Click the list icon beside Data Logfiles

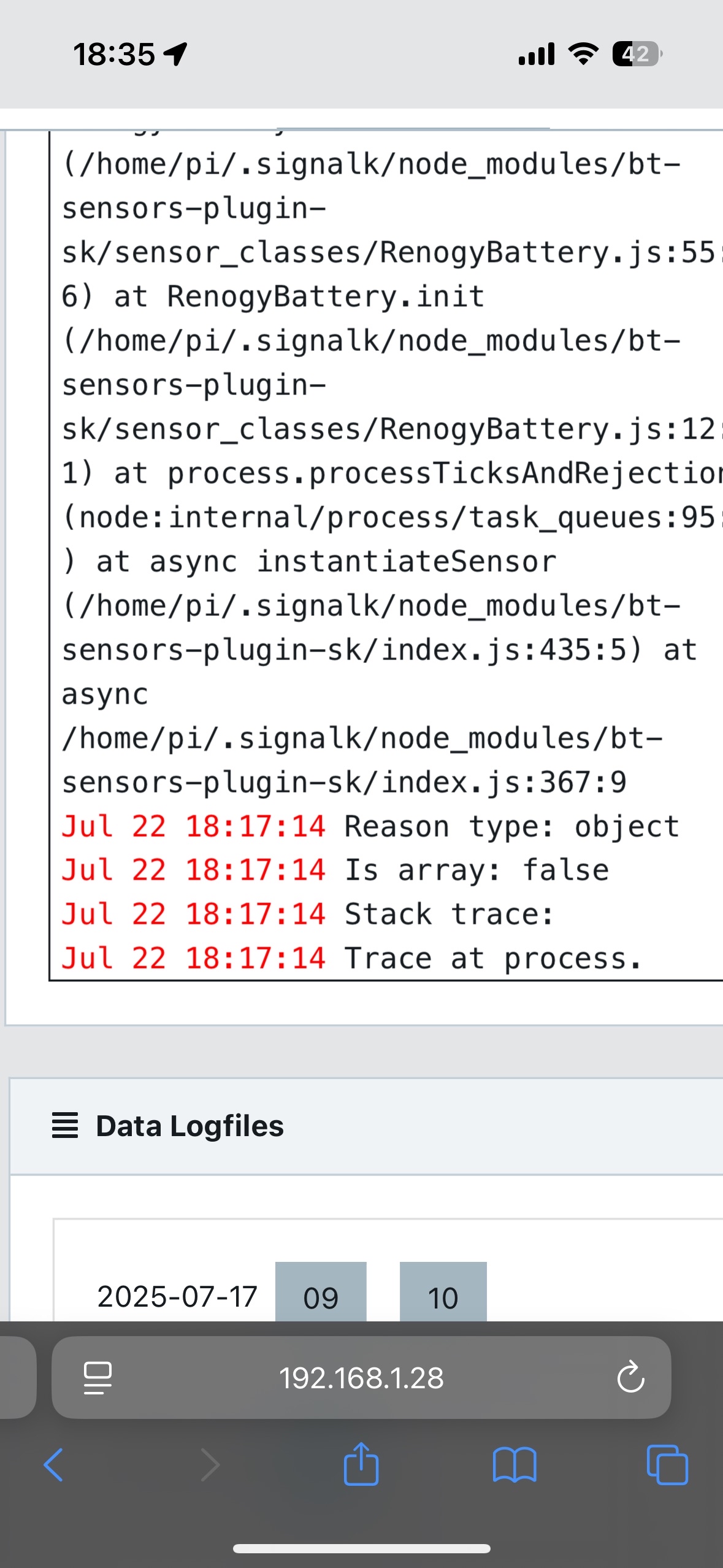65,1126
